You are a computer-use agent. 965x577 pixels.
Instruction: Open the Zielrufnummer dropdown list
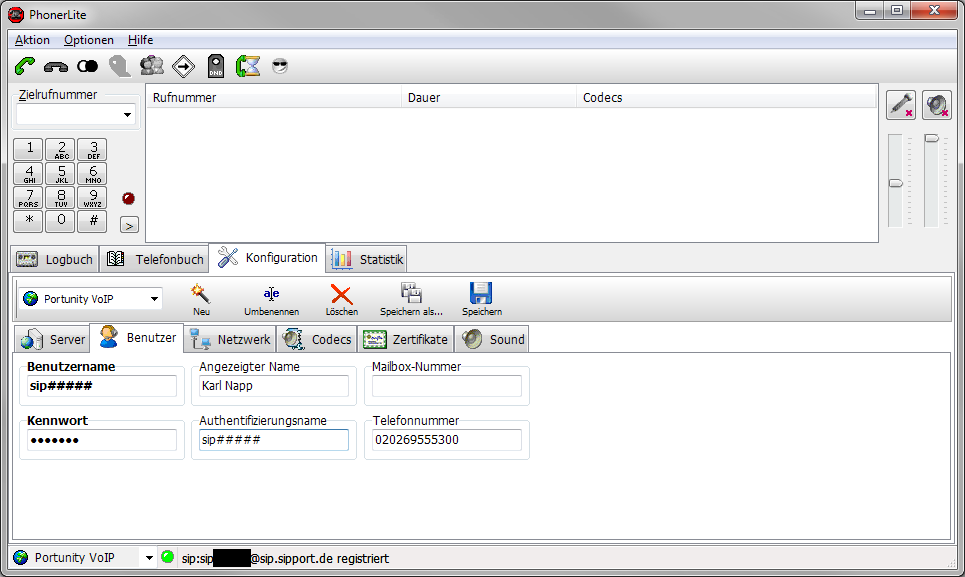coord(127,115)
